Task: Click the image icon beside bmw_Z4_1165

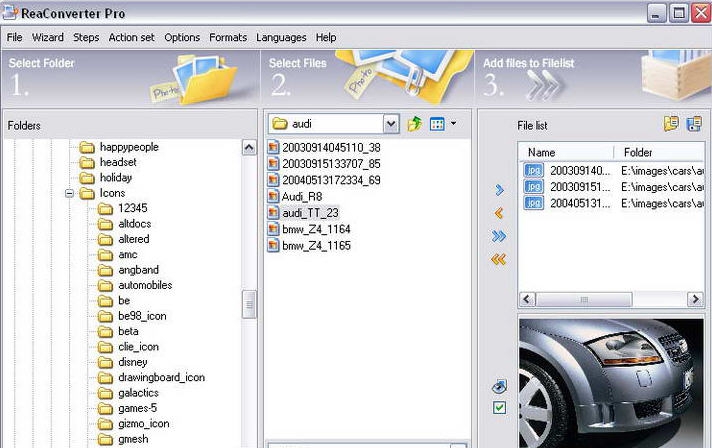Action: (x=273, y=246)
